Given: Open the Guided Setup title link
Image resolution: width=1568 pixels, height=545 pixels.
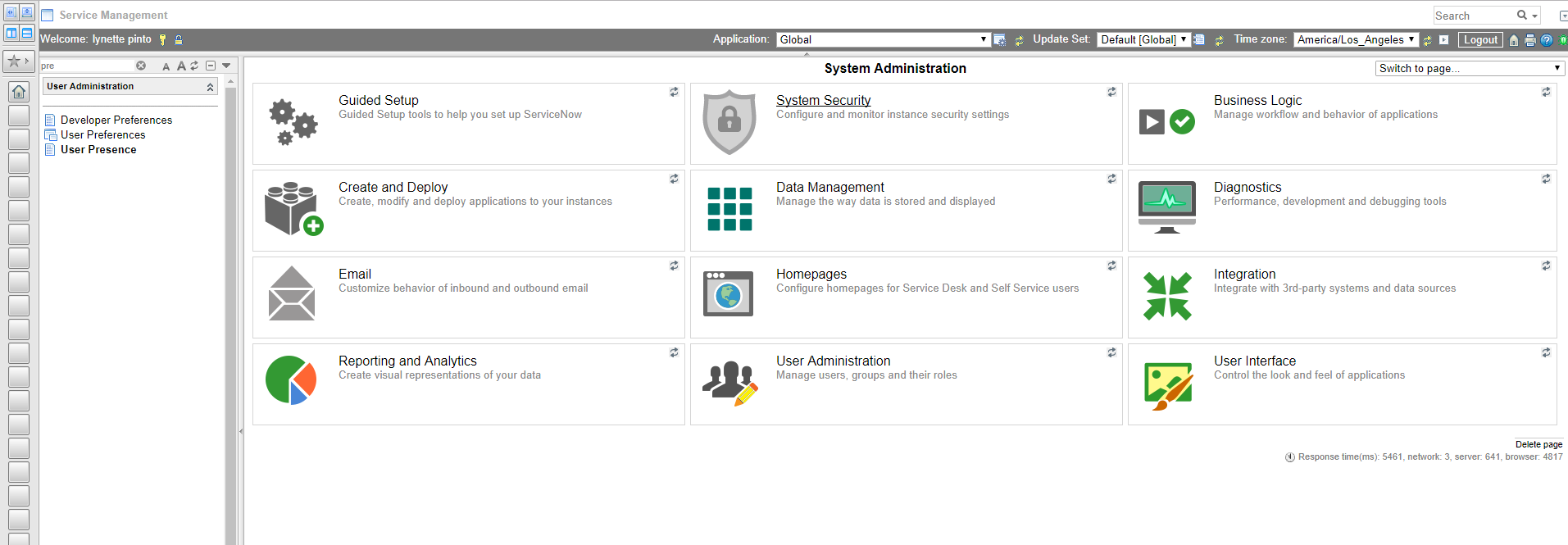Looking at the screenshot, I should click(x=378, y=100).
